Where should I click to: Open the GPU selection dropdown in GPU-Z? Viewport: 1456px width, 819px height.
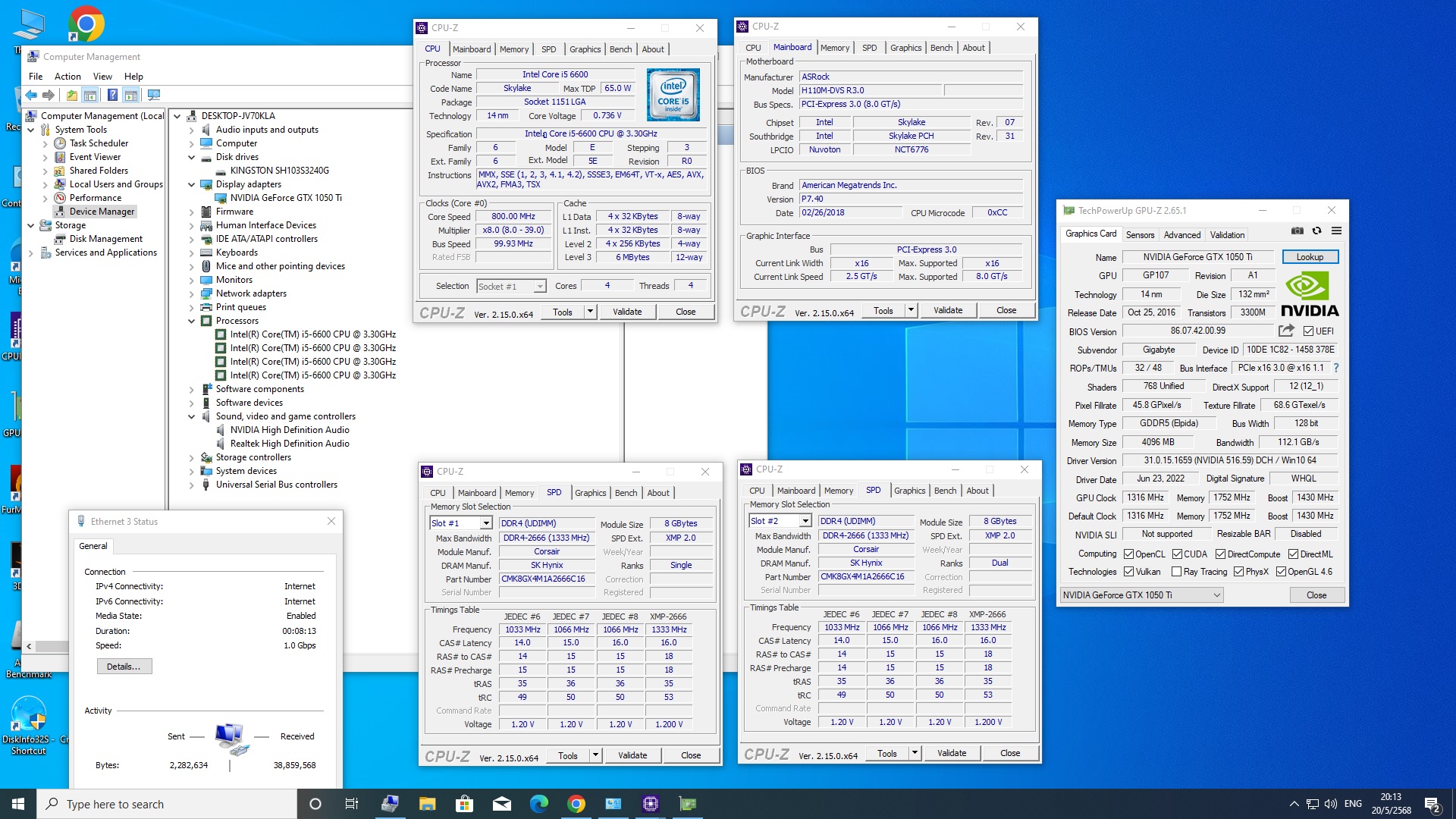pos(1141,595)
